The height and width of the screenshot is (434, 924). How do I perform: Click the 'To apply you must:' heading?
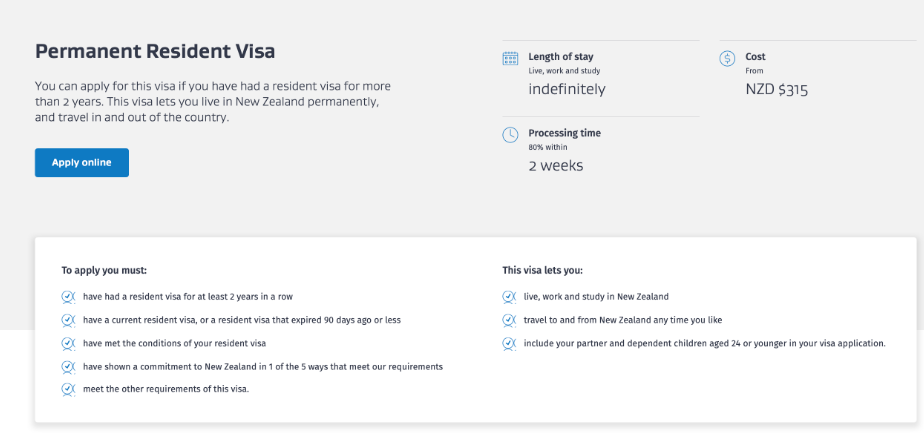(104, 270)
